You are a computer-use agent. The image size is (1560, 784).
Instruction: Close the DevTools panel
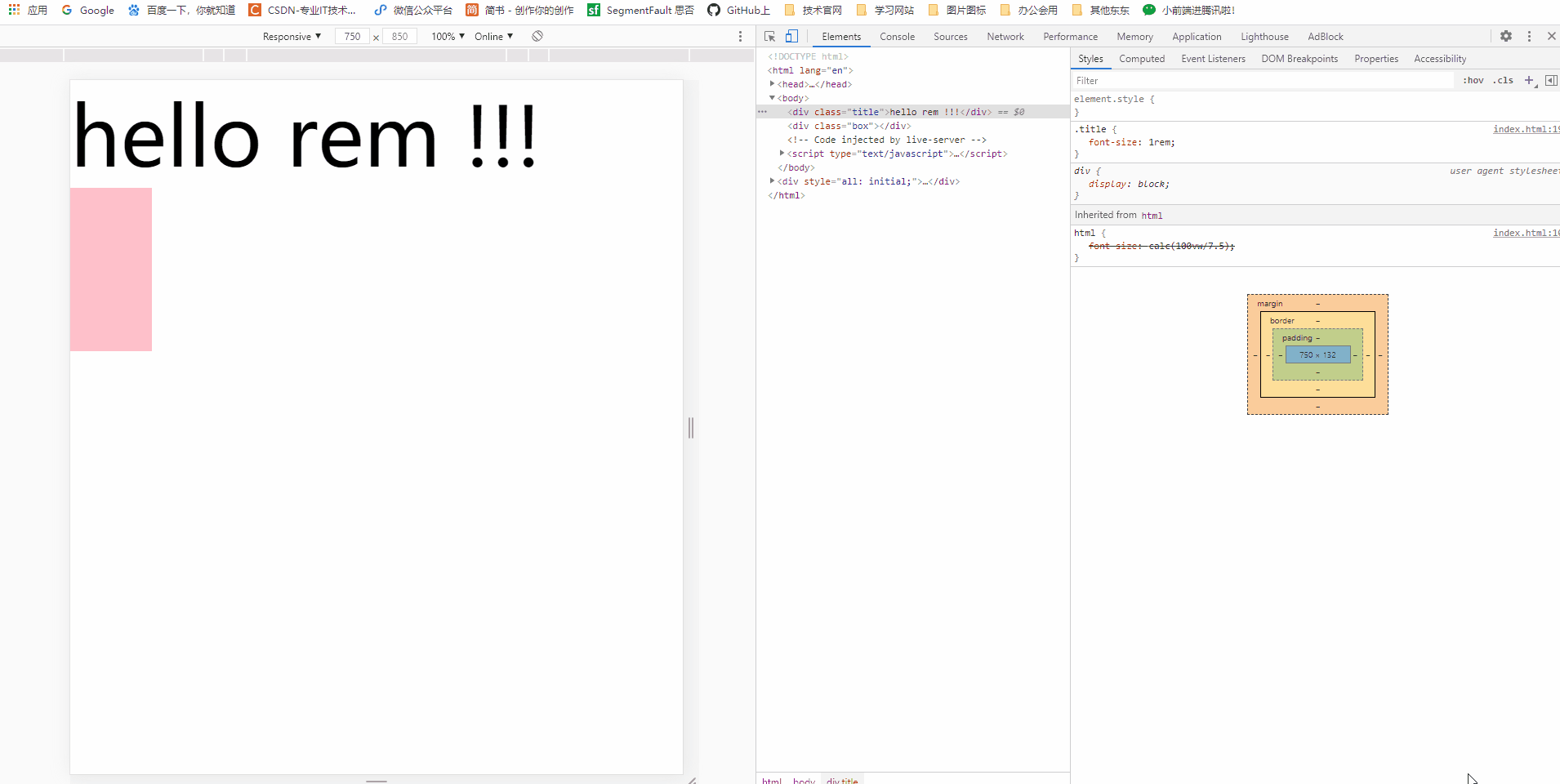[x=1552, y=36]
